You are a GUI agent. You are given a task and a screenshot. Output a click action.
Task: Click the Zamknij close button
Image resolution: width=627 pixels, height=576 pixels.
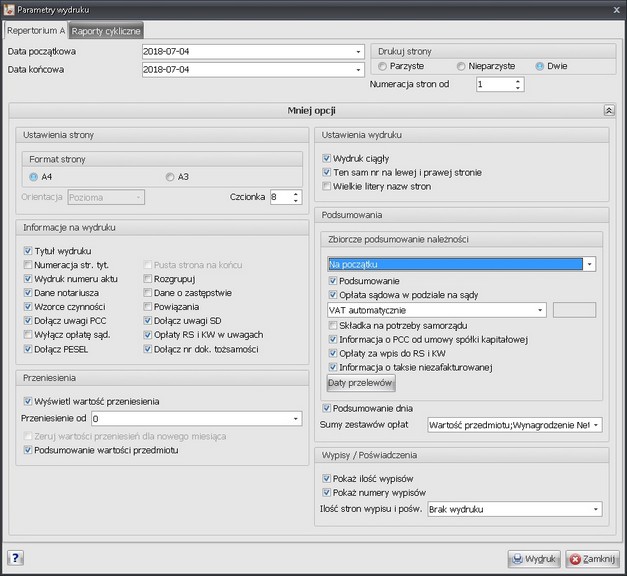click(592, 558)
